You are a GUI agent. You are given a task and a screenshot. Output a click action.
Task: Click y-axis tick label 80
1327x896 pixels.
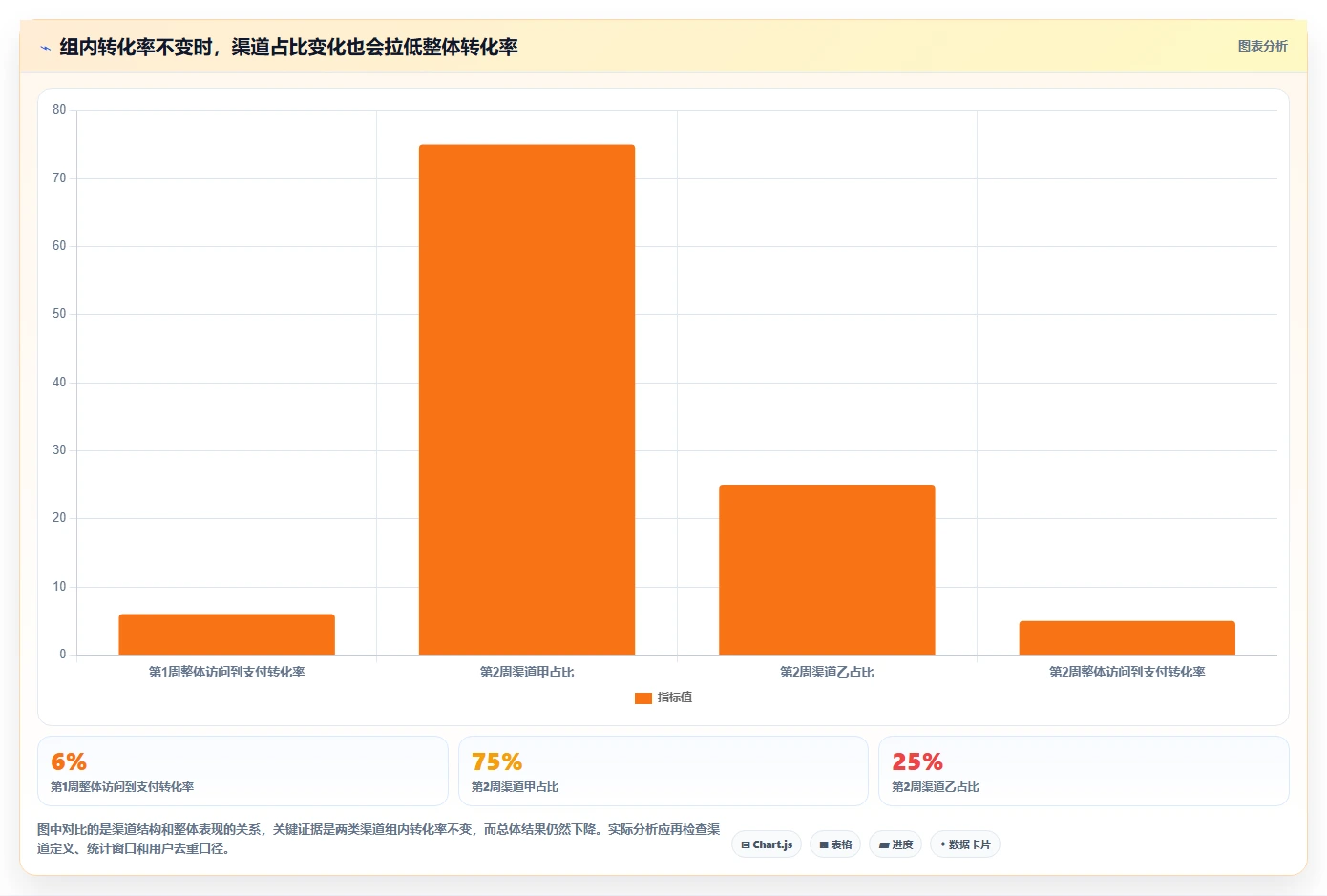(59, 110)
